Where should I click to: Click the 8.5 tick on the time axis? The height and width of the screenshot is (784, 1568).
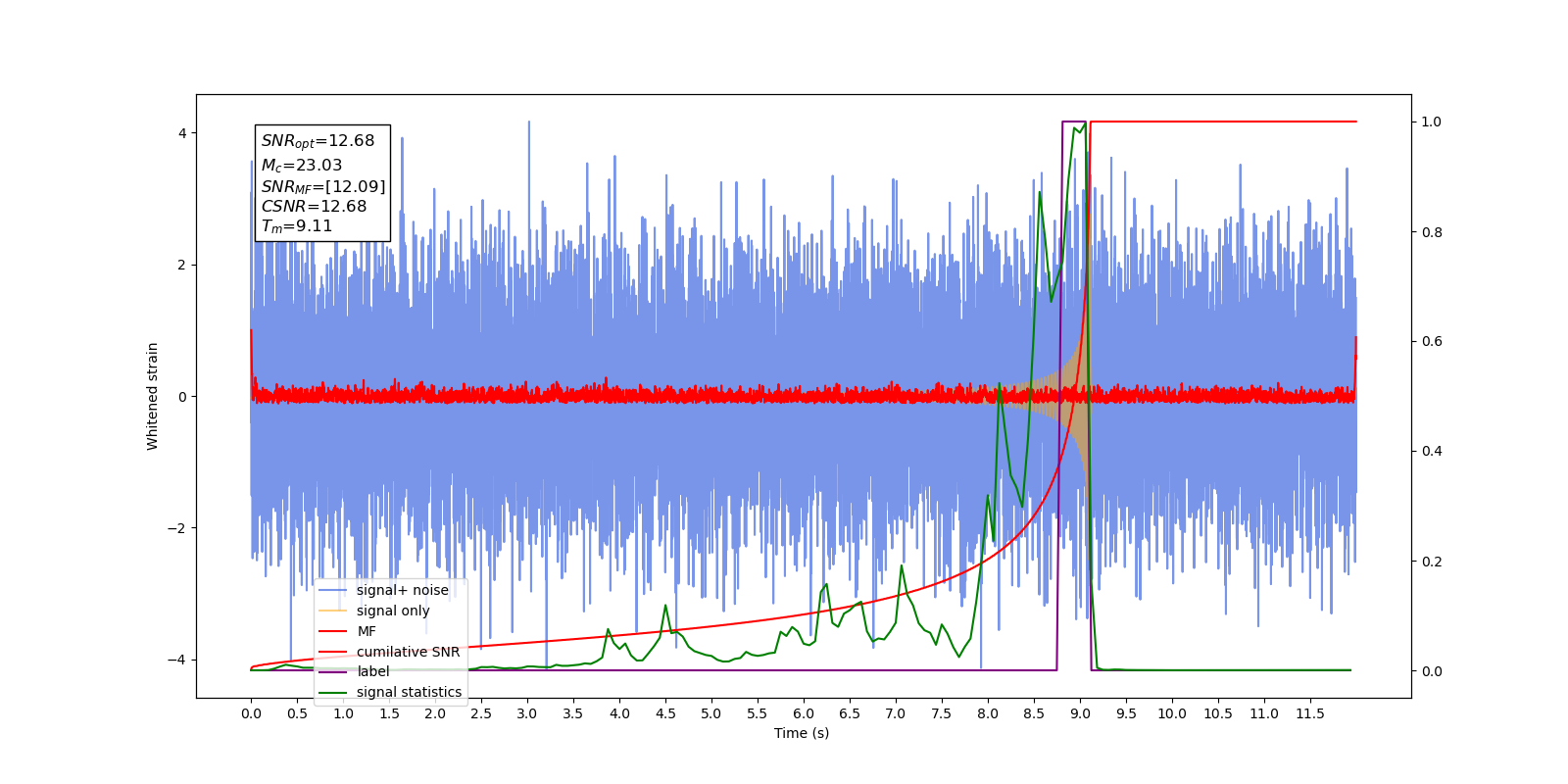click(x=1034, y=713)
